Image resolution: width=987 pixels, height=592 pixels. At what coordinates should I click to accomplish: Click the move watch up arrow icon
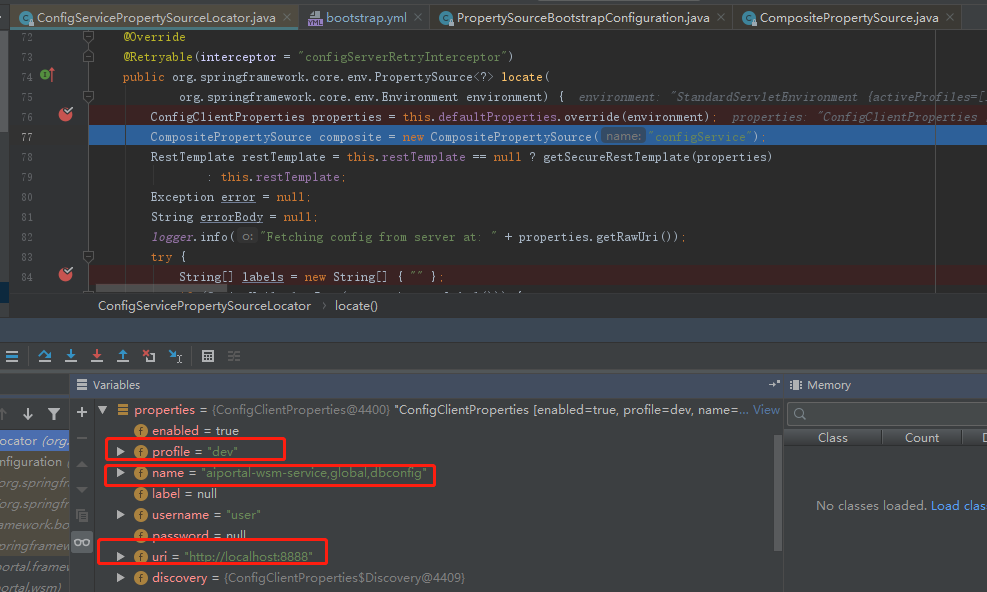82,464
